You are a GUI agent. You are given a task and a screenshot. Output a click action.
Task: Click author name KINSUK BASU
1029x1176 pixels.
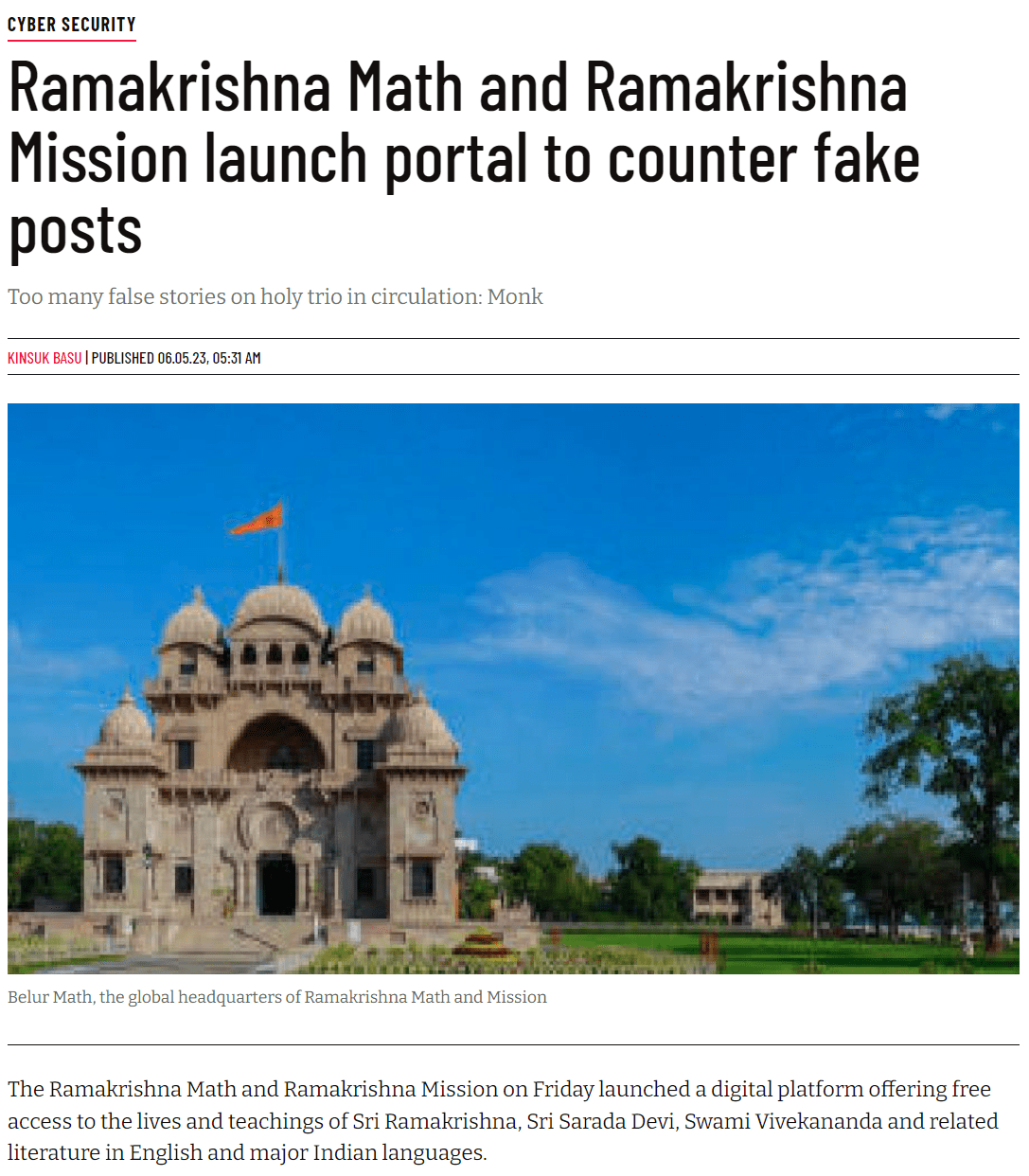click(44, 358)
